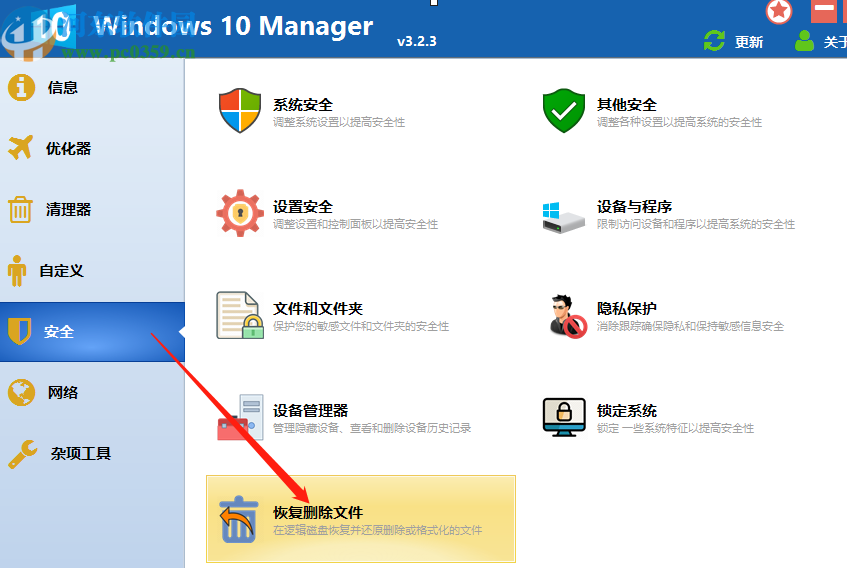The width and height of the screenshot is (847, 568).
Task: Switch to the 清理器 sidebar tab
Action: (92, 209)
